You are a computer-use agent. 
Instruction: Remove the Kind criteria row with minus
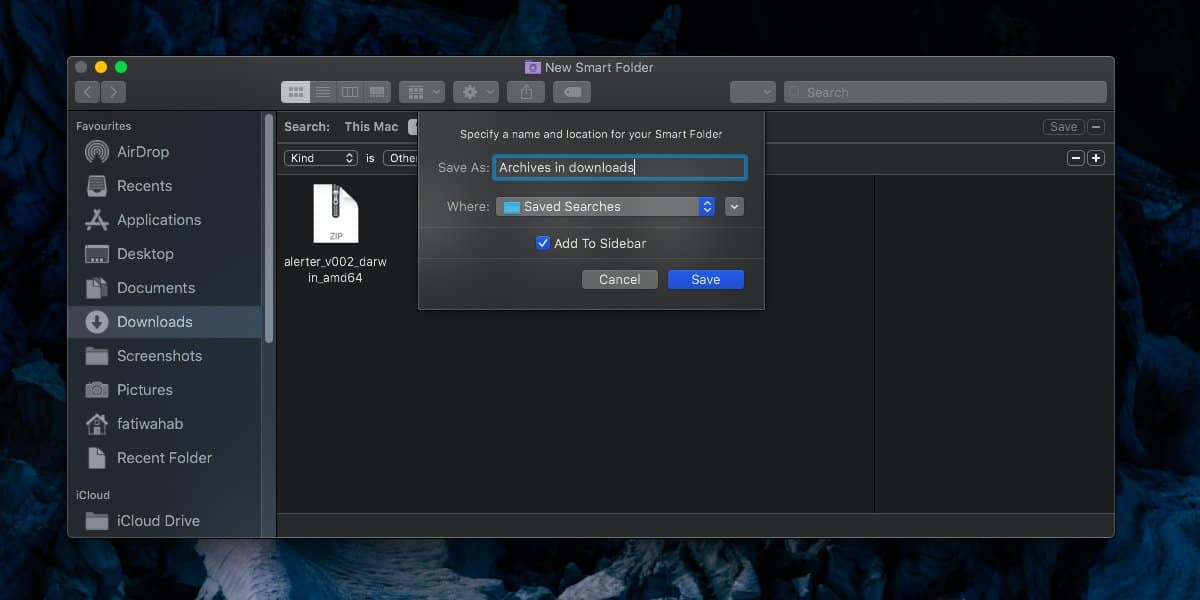click(1076, 158)
